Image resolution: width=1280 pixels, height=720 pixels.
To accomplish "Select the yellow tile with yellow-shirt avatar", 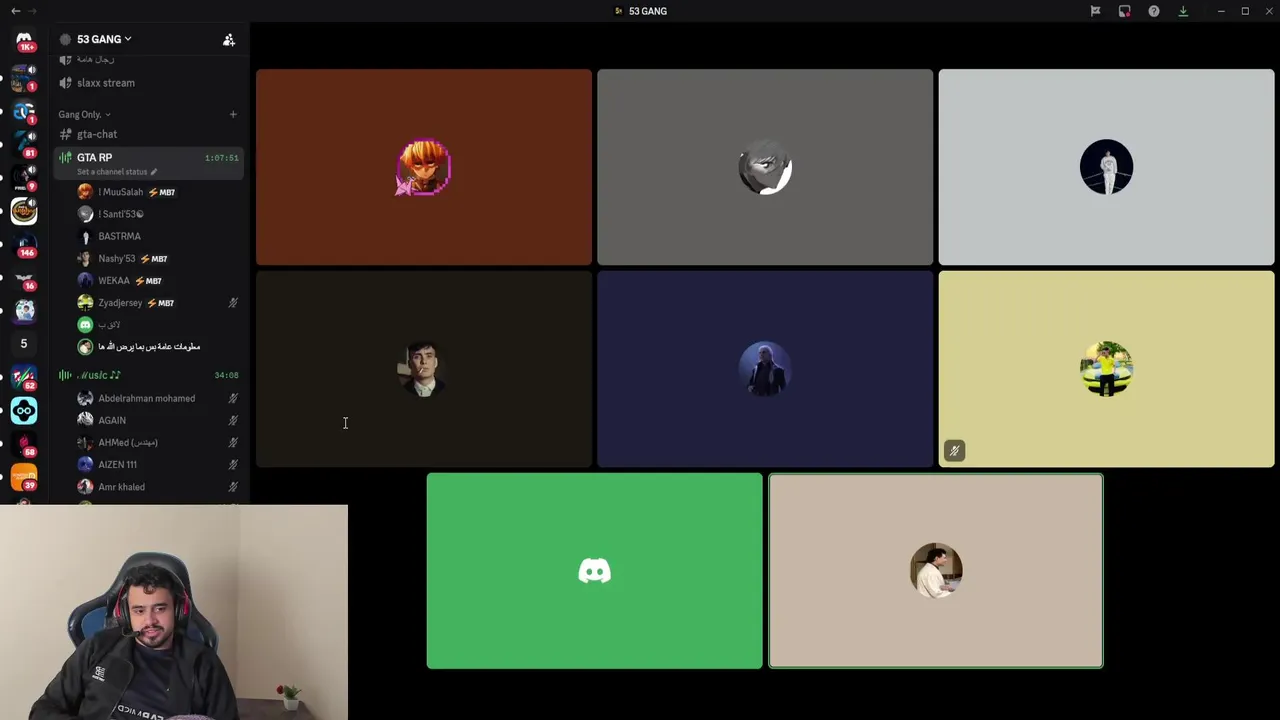I will [x=1106, y=369].
